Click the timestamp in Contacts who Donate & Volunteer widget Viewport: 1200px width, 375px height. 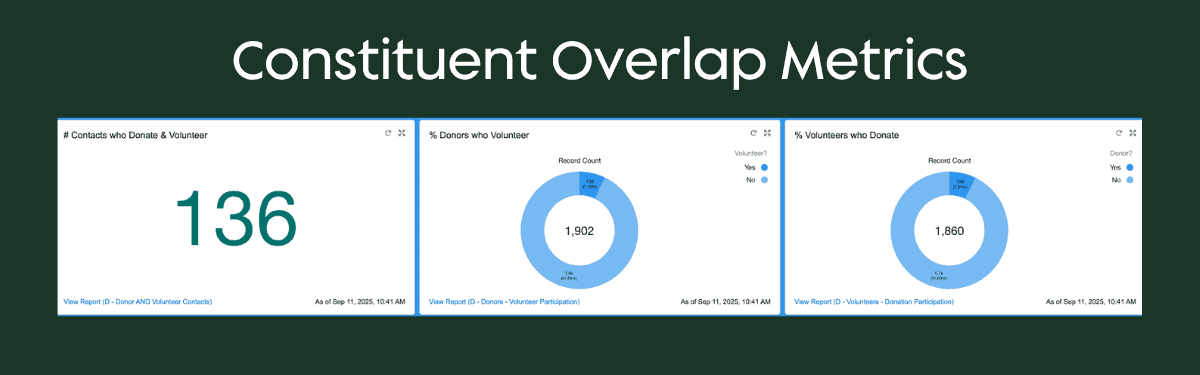click(360, 301)
